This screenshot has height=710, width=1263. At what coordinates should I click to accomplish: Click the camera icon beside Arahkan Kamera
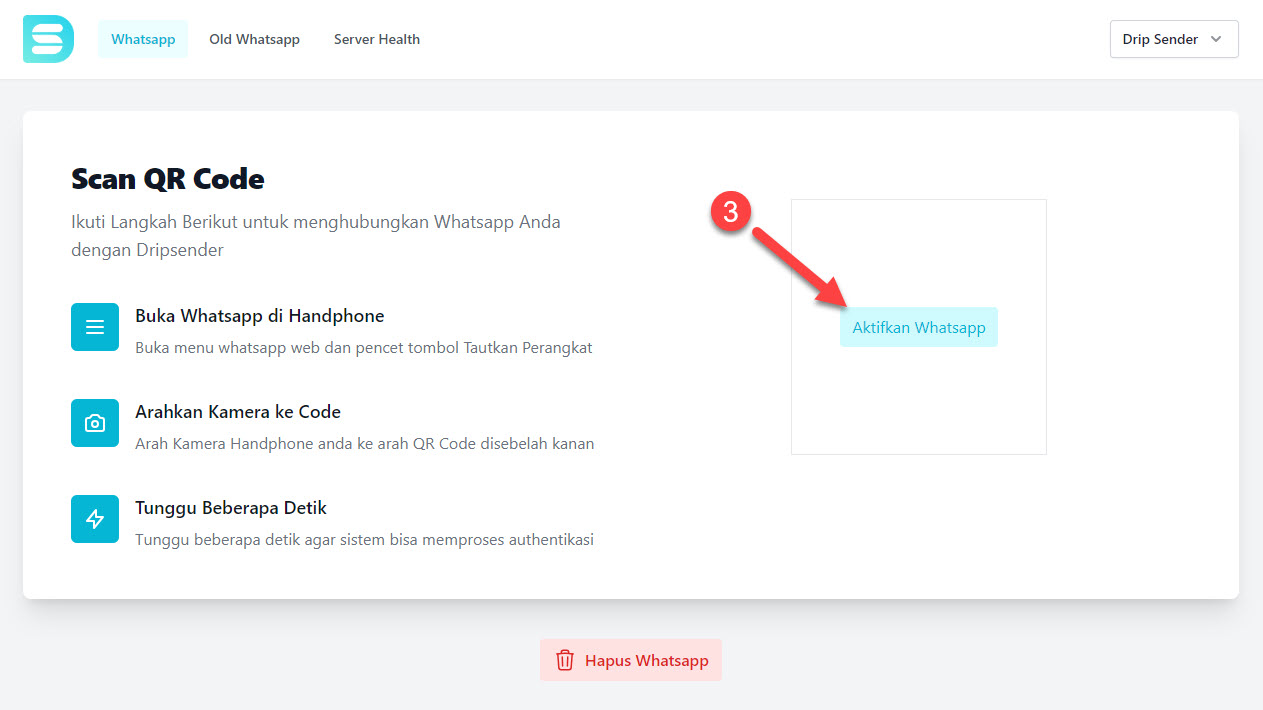tap(95, 423)
